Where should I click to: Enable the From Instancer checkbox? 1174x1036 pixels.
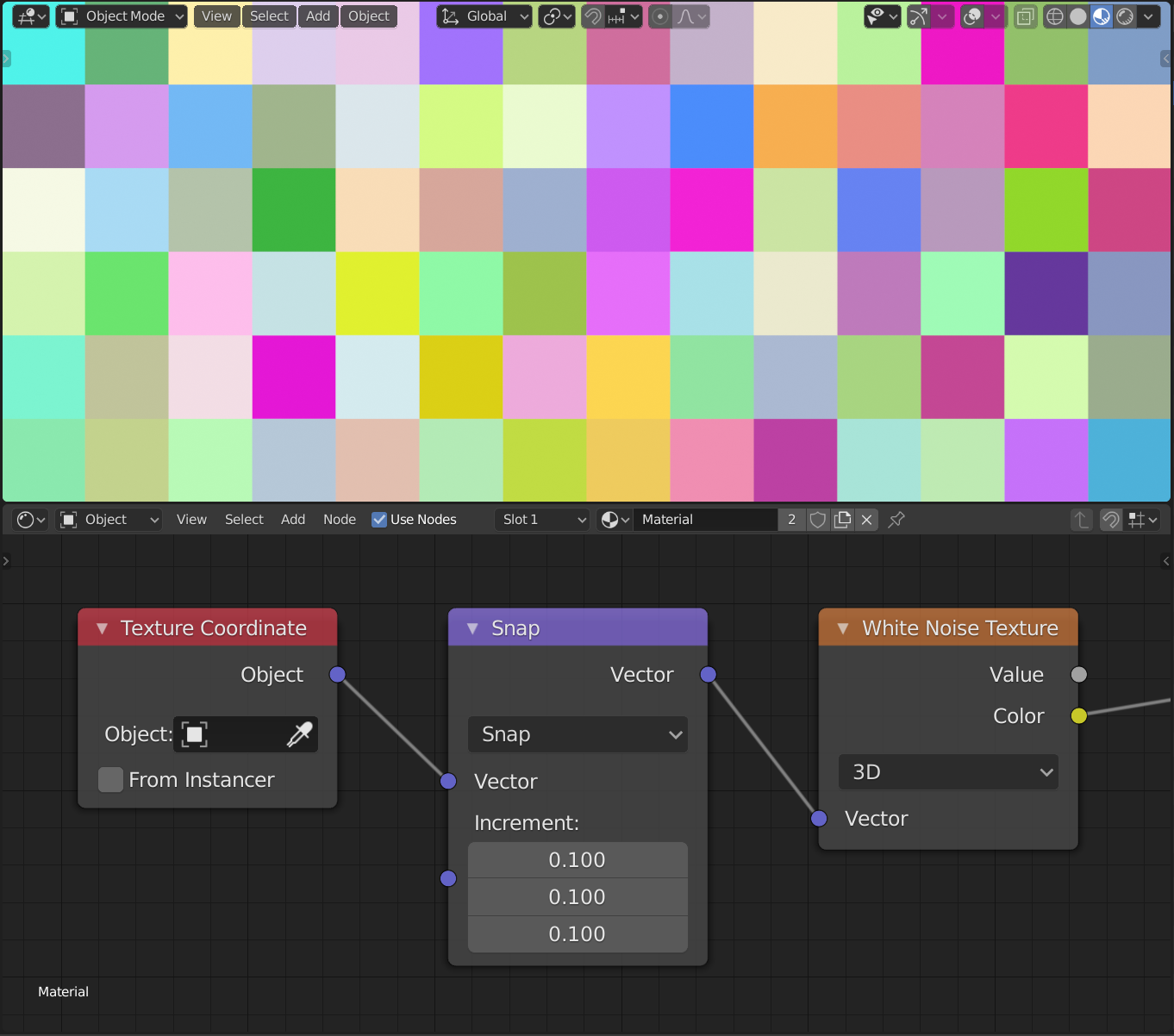pyautogui.click(x=110, y=780)
